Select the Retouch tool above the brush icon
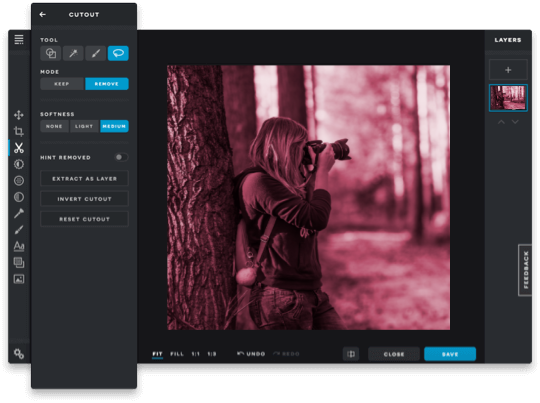Image resolution: width=540 pixels, height=403 pixels. [x=19, y=213]
